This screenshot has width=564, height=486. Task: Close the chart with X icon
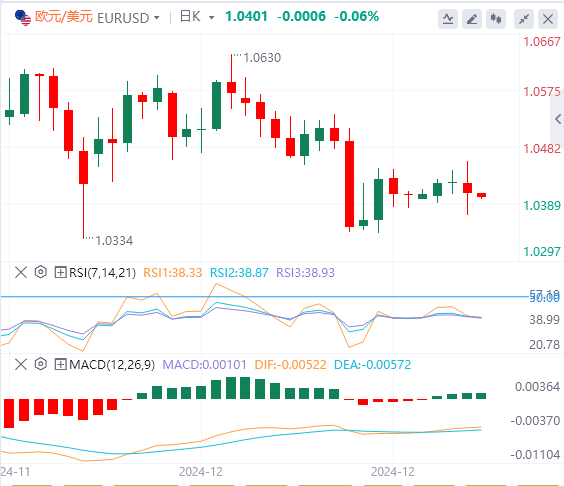coord(548,19)
